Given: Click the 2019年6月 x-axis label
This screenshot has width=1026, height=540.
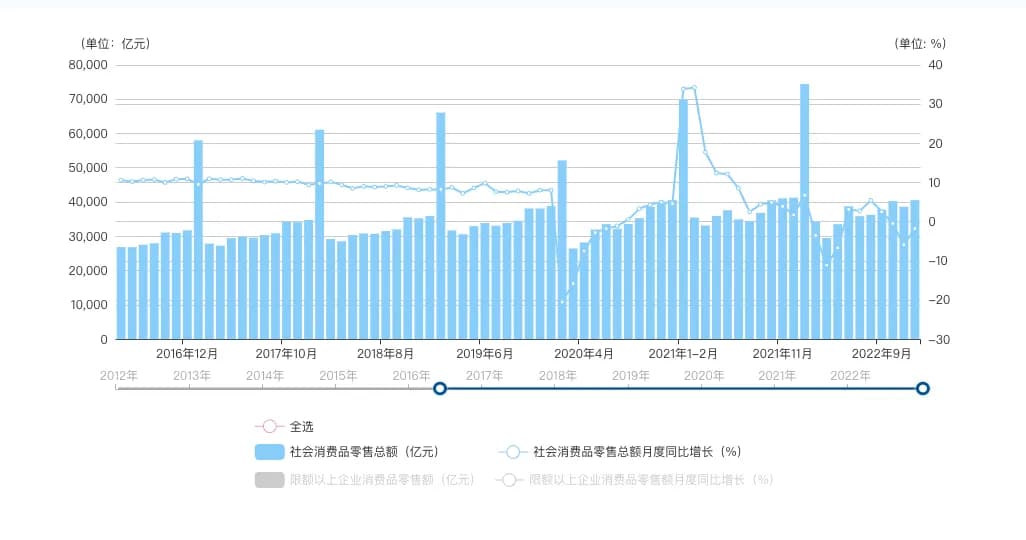Looking at the screenshot, I should pyautogui.click(x=485, y=354).
